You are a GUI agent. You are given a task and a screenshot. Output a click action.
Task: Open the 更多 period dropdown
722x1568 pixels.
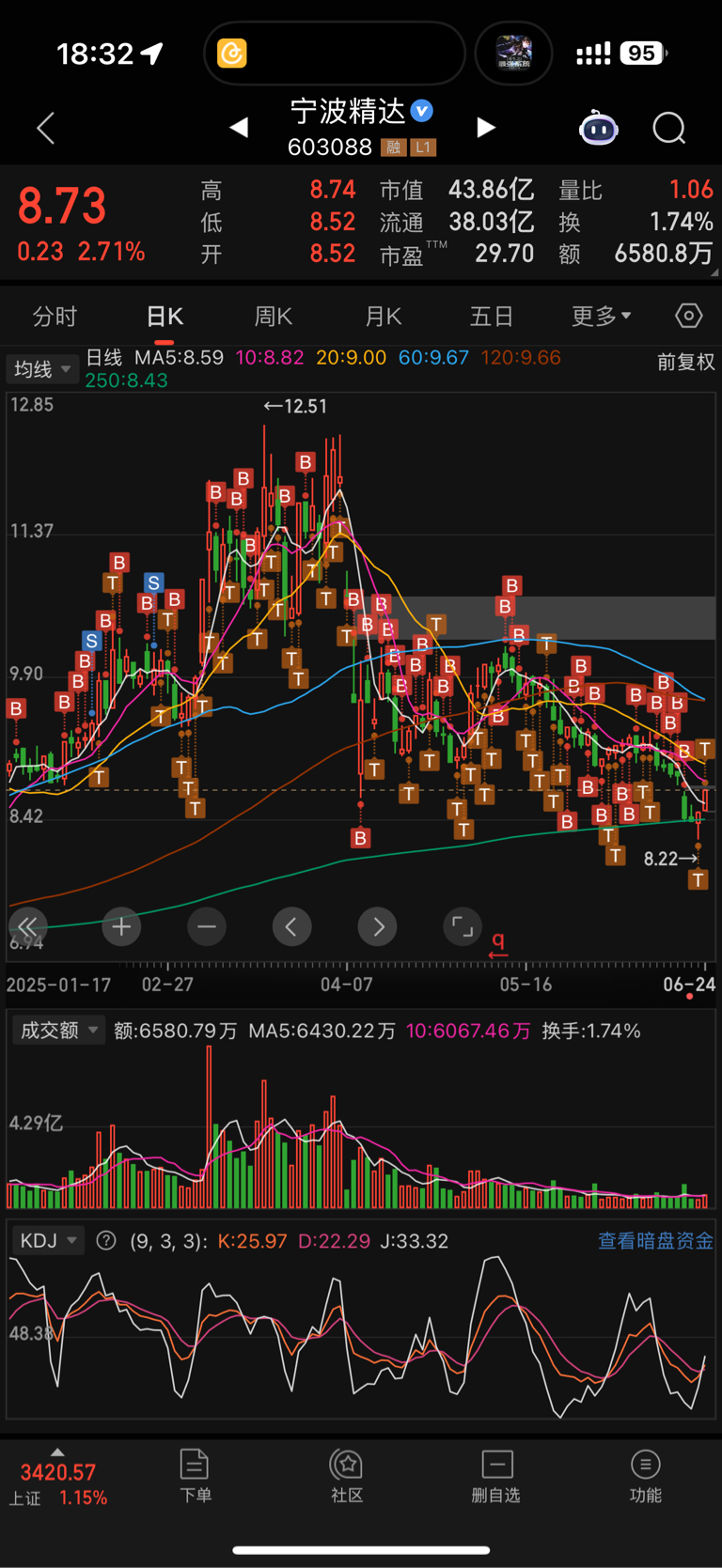tap(602, 316)
